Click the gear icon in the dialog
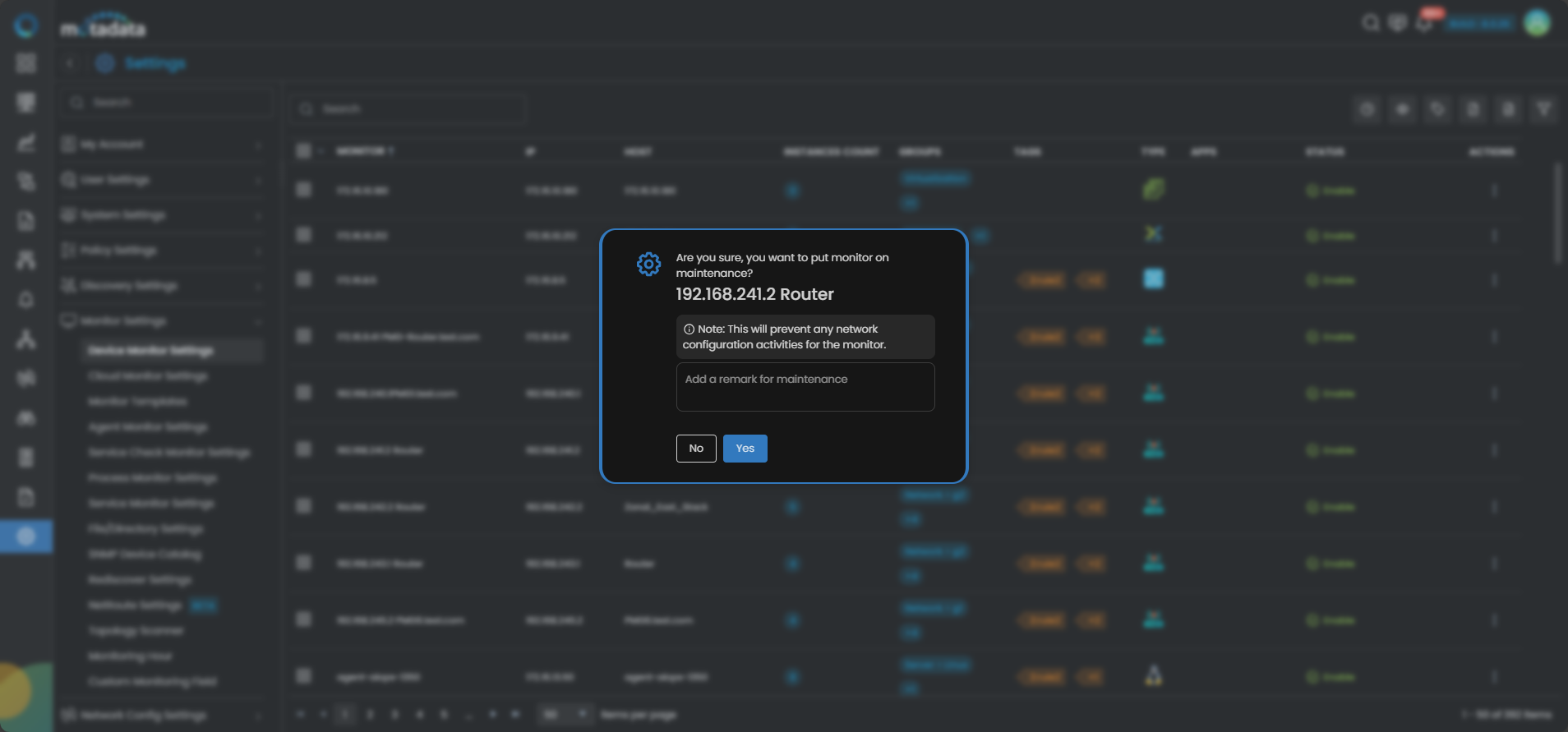This screenshot has height=732, width=1568. coord(648,265)
